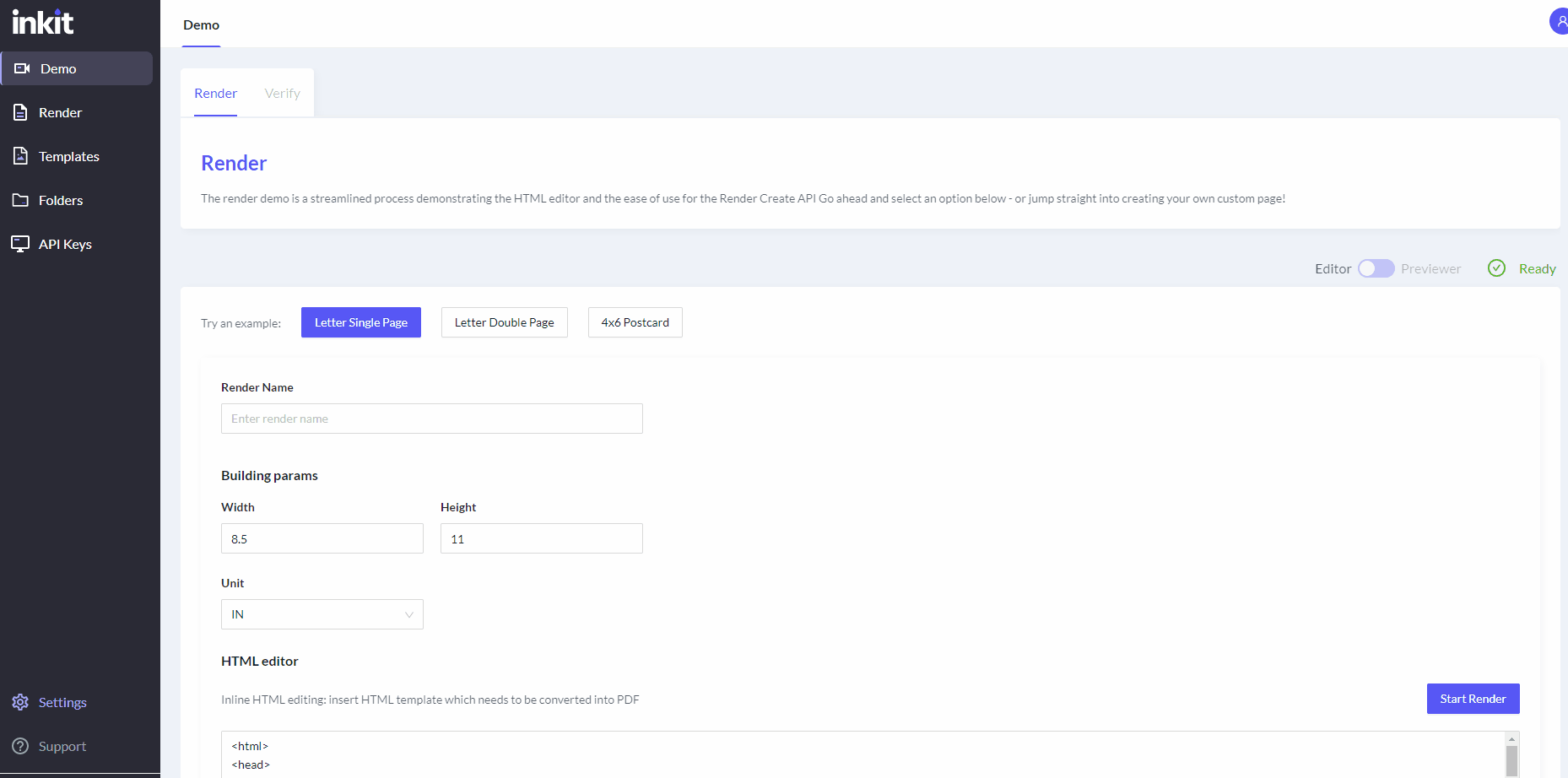The height and width of the screenshot is (778, 1568).
Task: Click the Folders icon in sidebar
Action: point(20,200)
